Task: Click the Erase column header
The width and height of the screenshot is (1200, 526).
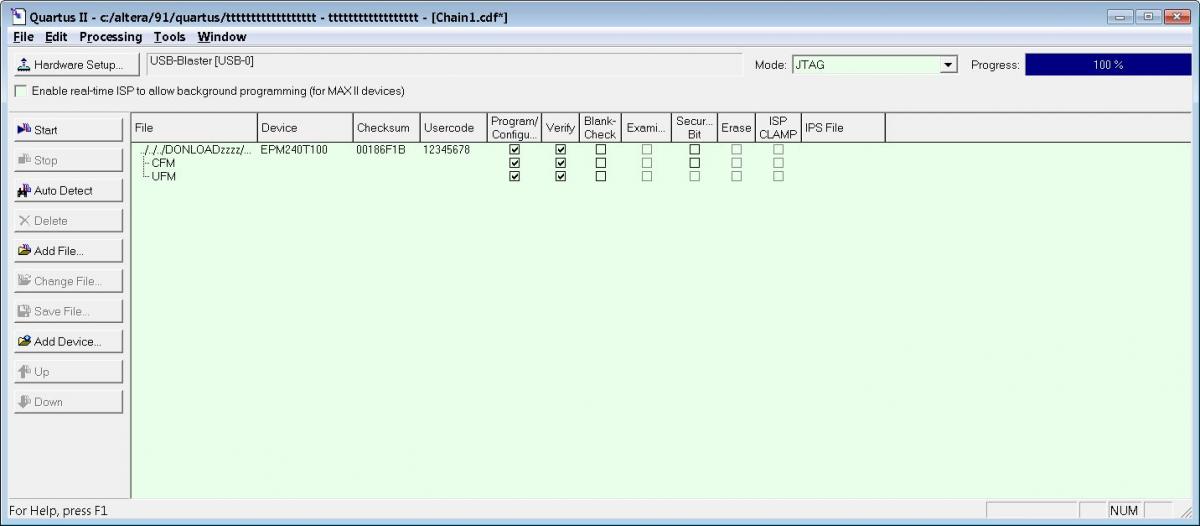Action: 736,128
